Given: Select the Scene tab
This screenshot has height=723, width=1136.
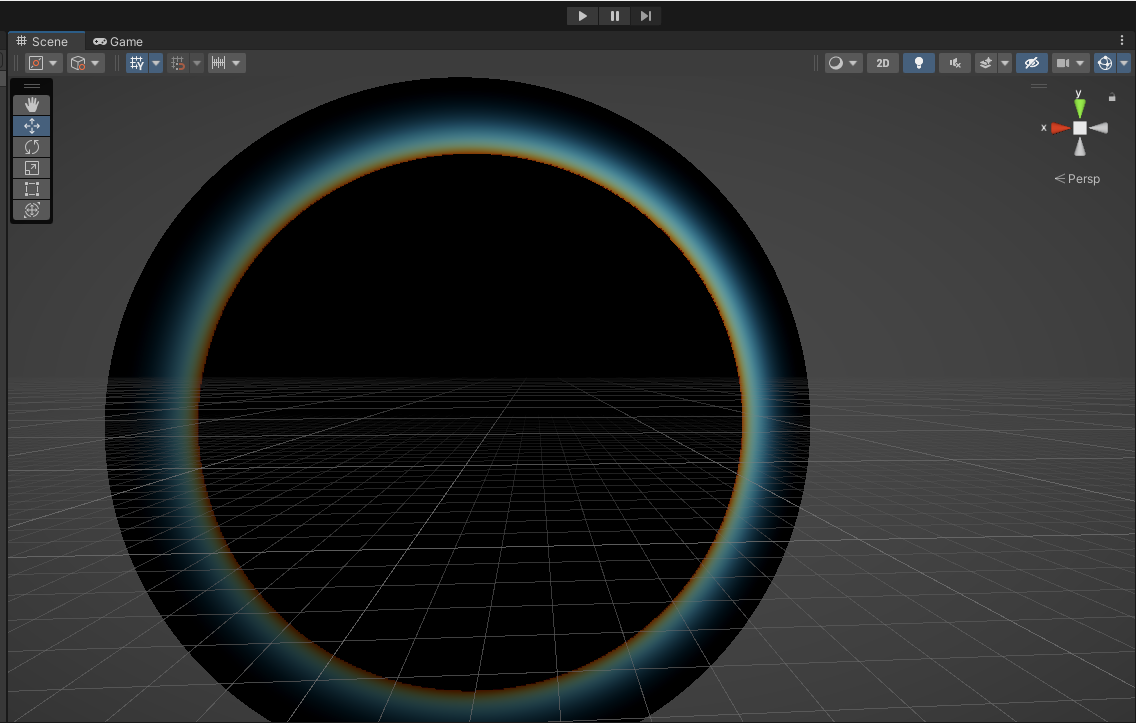Looking at the screenshot, I should (x=46, y=41).
